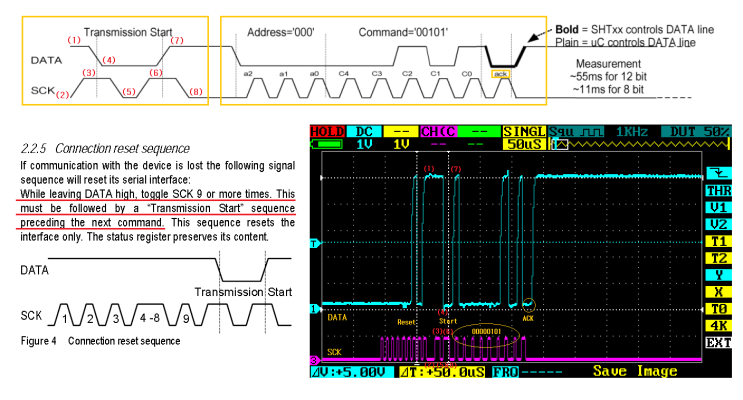The width and height of the screenshot is (743, 400).
Task: Click the Reset label on scope
Action: coord(406,322)
